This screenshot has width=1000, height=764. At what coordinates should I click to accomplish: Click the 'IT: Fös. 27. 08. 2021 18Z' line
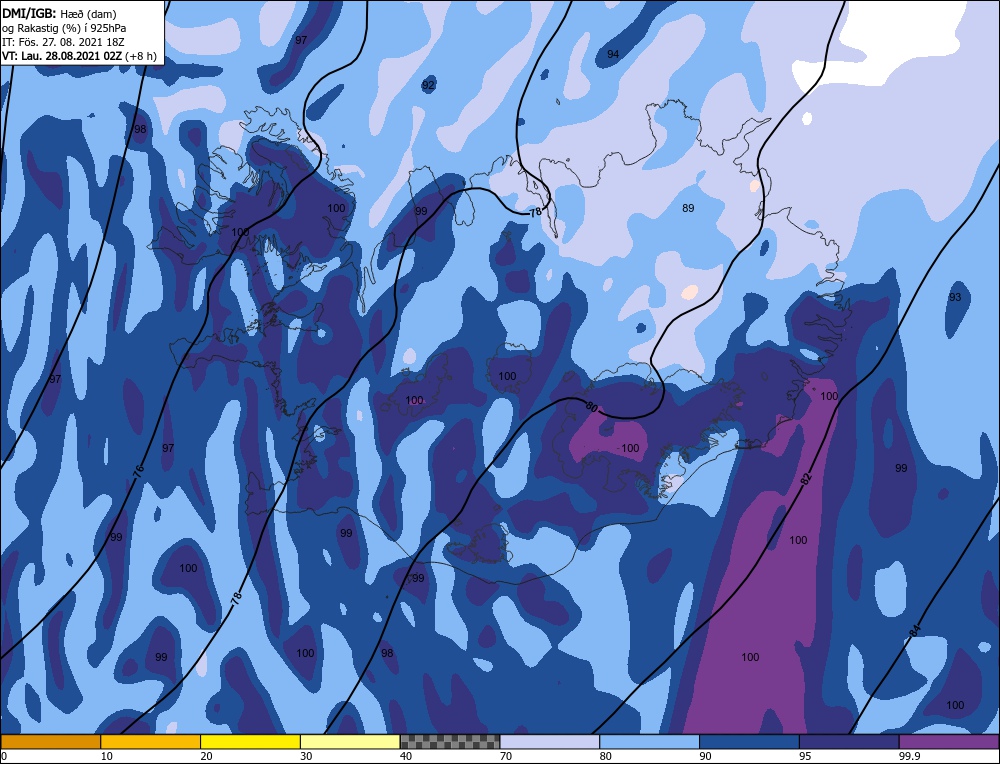[x=63, y=41]
